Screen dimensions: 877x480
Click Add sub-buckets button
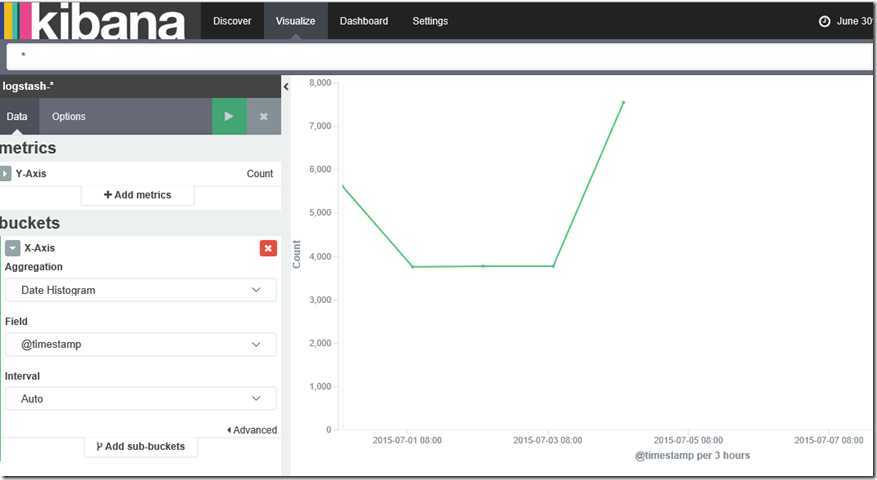(x=140, y=446)
